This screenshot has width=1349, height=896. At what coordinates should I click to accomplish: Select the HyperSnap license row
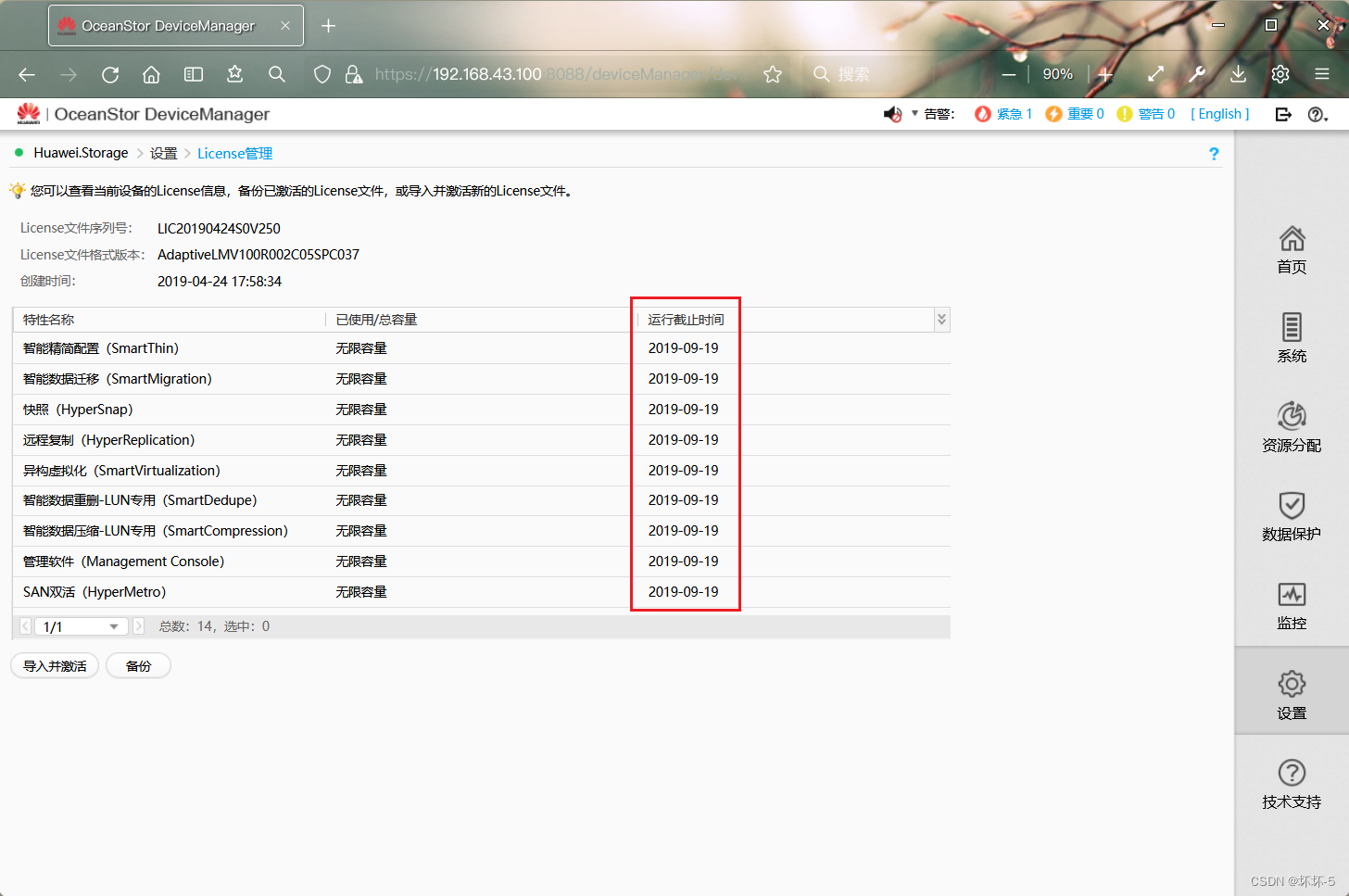click(482, 410)
